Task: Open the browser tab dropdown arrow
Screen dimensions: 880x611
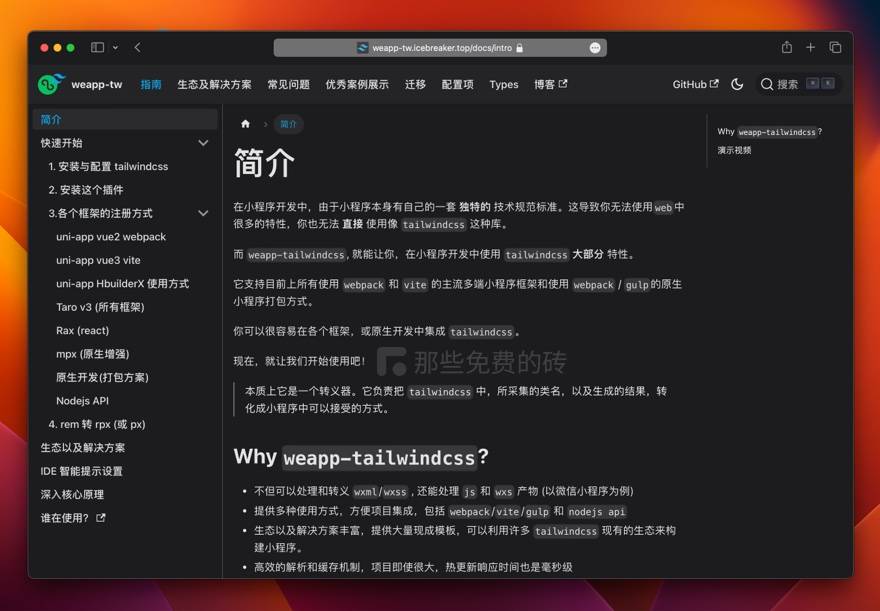Action: pos(113,47)
